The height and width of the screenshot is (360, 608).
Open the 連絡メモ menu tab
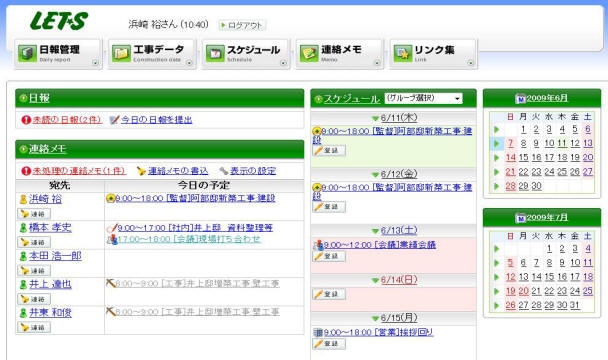[340, 54]
